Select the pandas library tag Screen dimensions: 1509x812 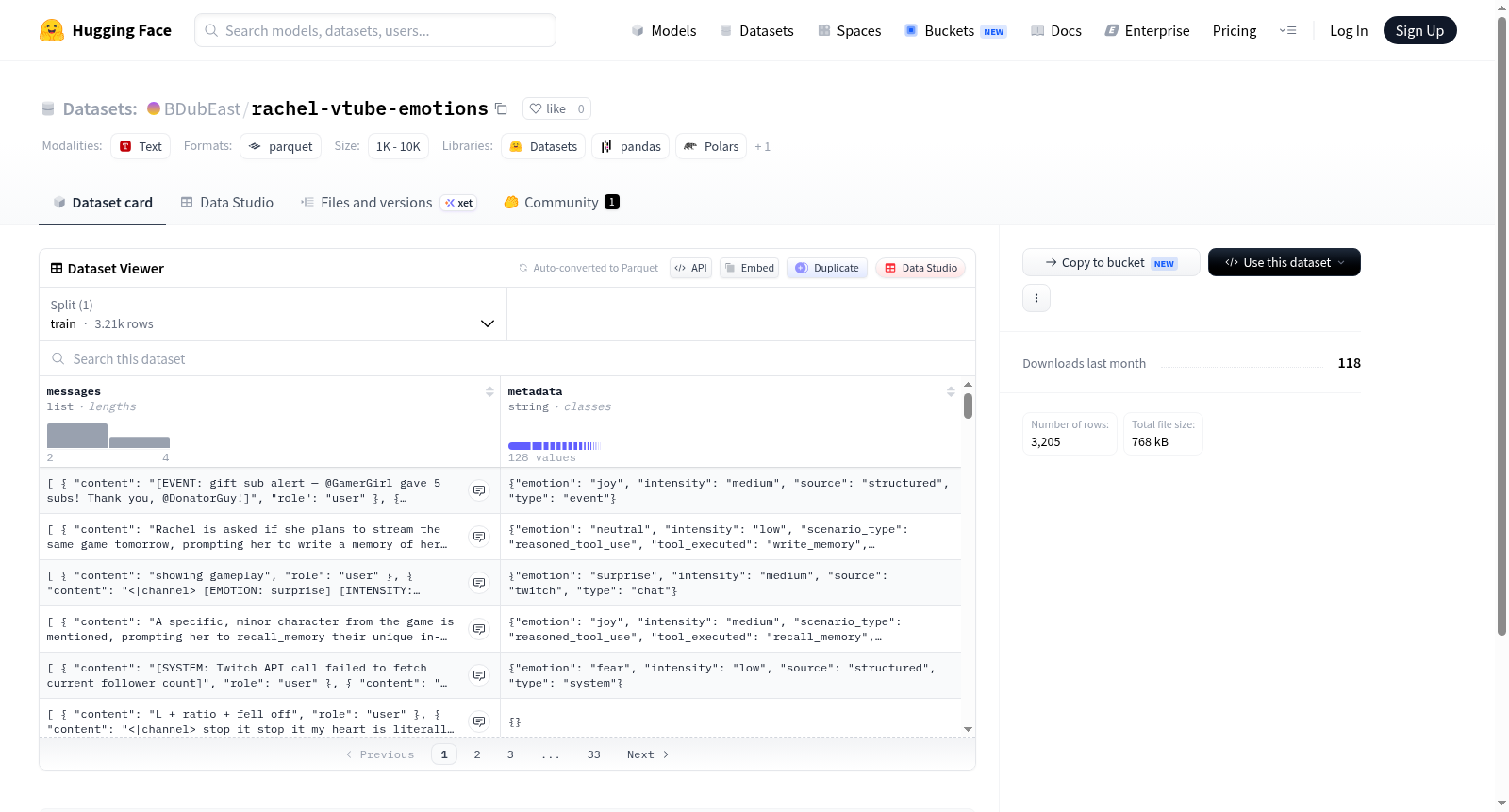pos(630,146)
